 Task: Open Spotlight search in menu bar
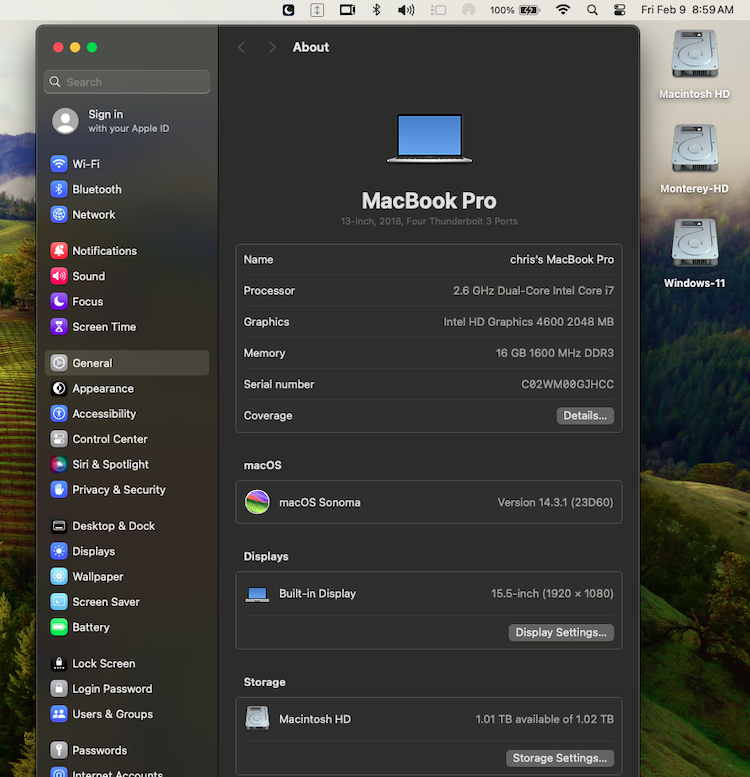(x=592, y=10)
